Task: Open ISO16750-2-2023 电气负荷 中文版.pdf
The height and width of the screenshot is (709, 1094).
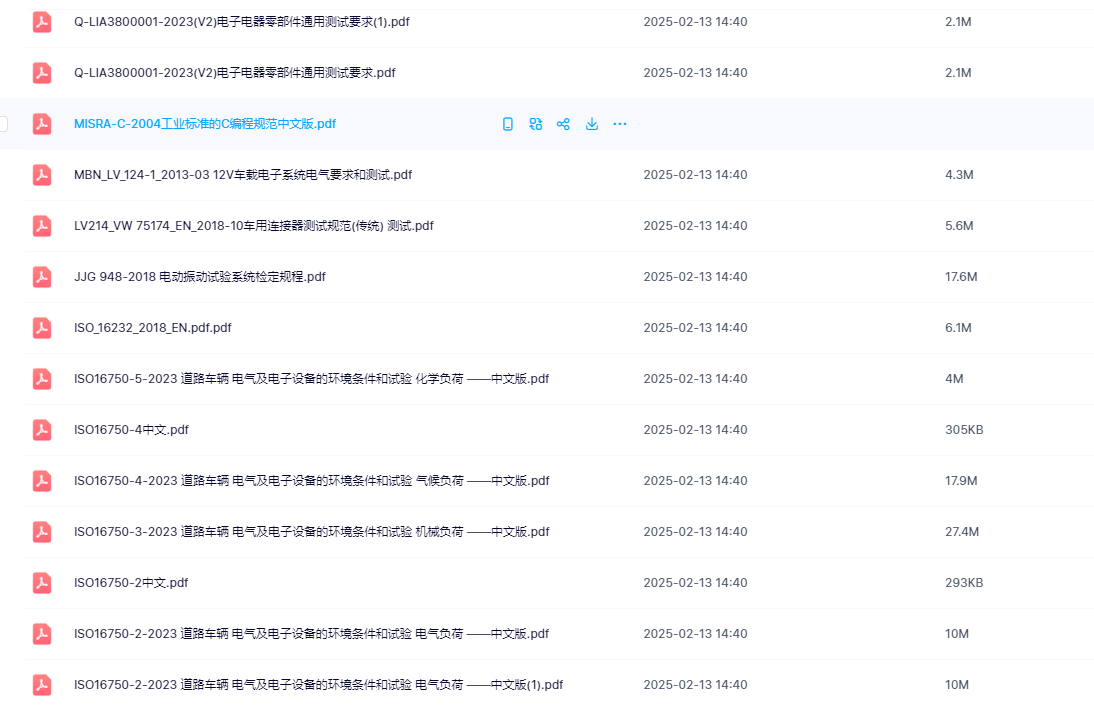Action: click(x=311, y=634)
